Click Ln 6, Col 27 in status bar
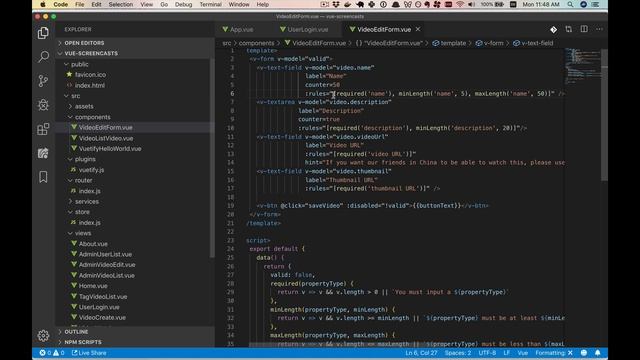Screen dimensions: 640x360 pos(421,353)
